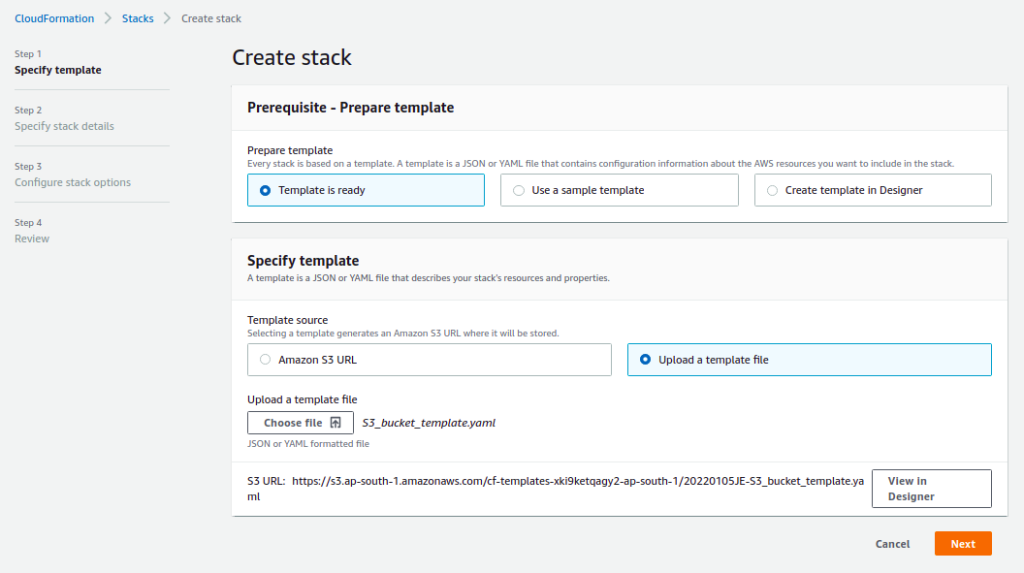1024x573 pixels.
Task: Go to CloudFormation breadcrumb link
Action: click(x=54, y=18)
